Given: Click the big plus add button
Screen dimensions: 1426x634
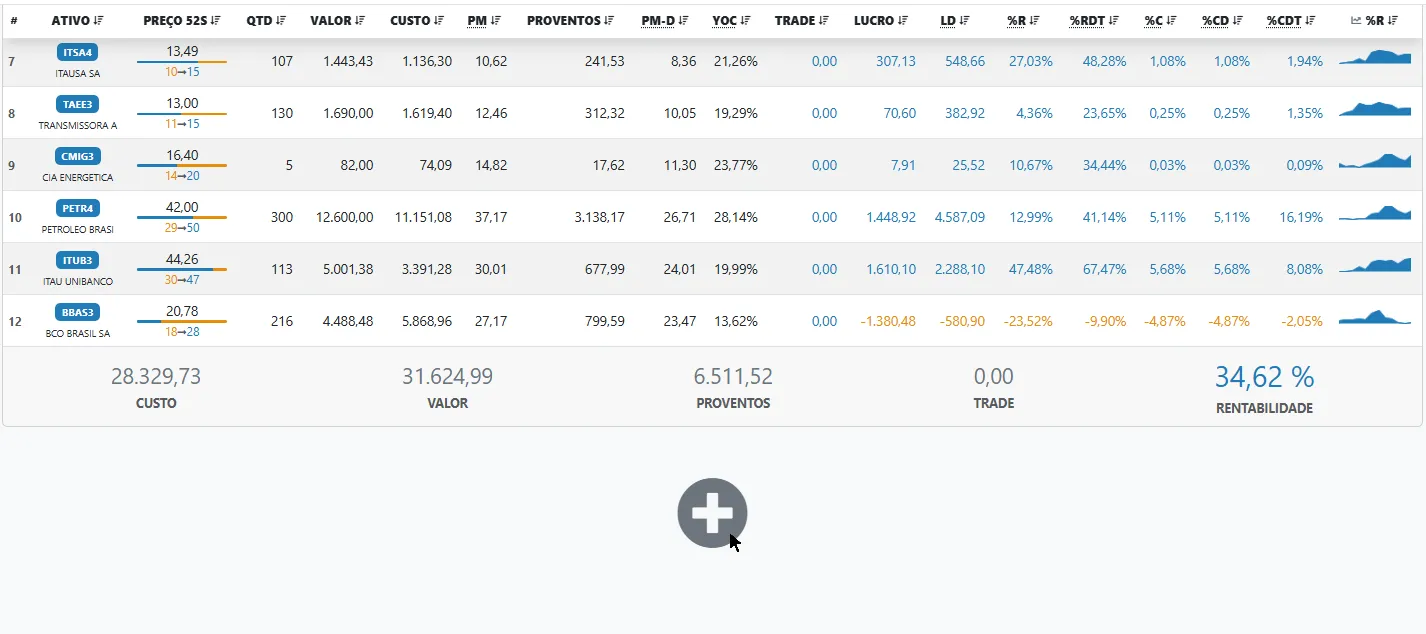Looking at the screenshot, I should [x=712, y=513].
